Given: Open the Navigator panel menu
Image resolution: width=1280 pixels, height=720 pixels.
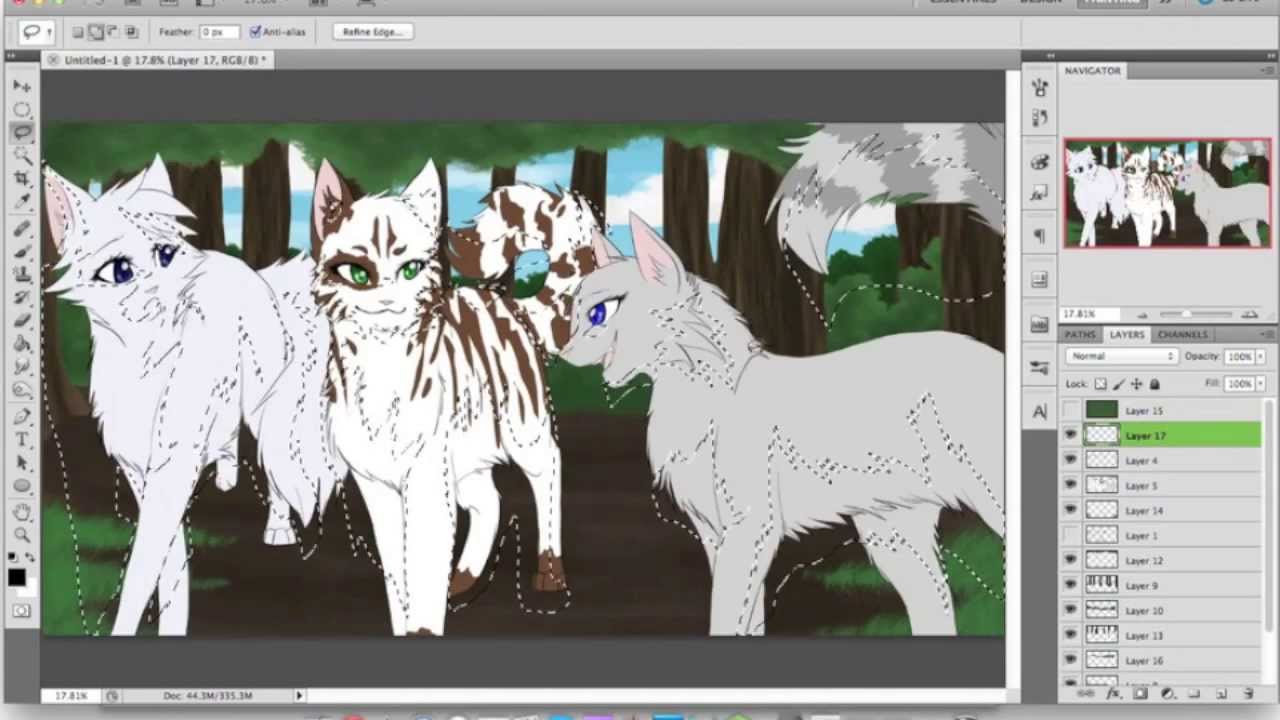Looking at the screenshot, I should 1267,71.
